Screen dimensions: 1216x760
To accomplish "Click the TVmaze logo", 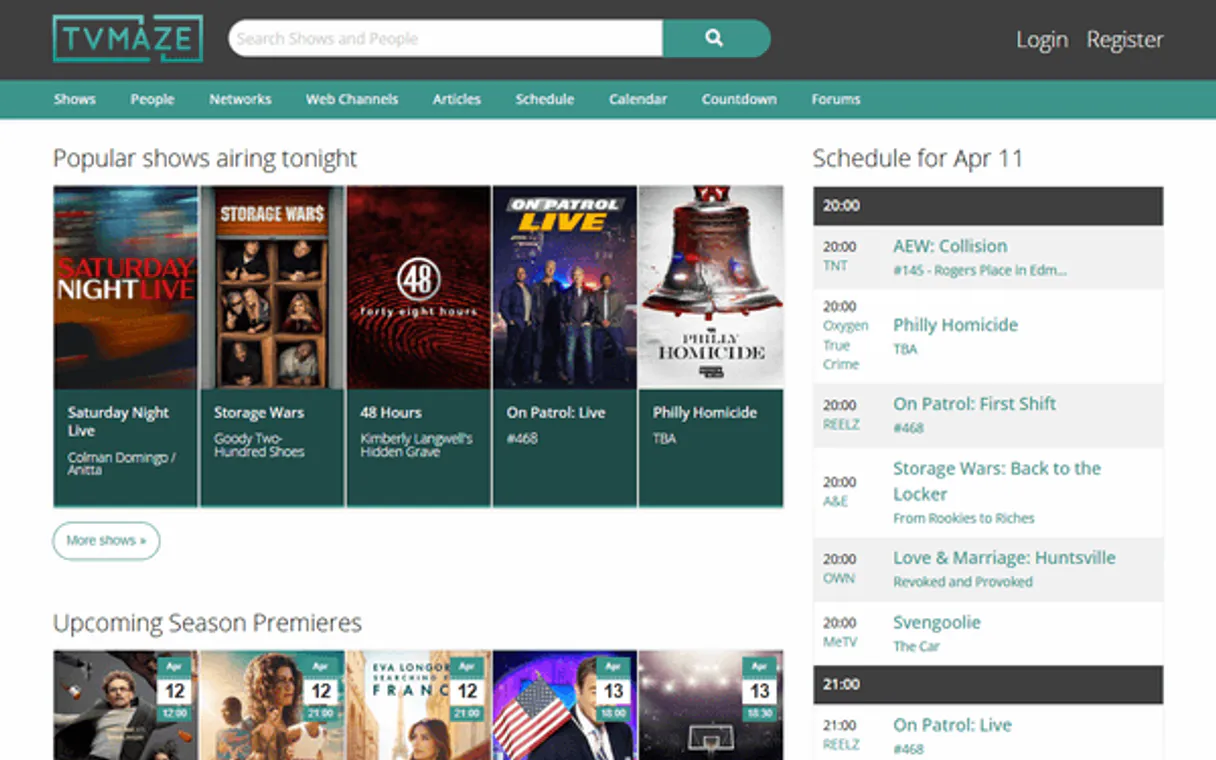I will [x=127, y=39].
